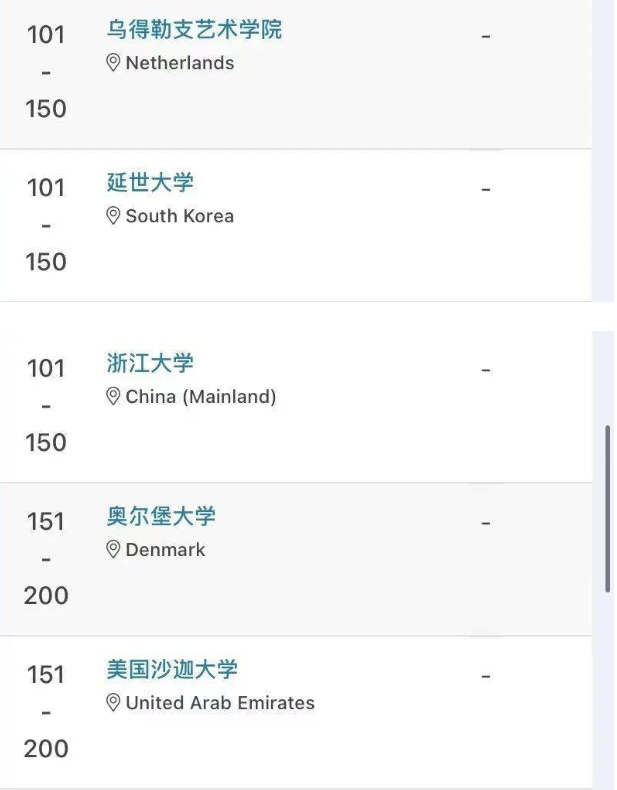Image resolution: width=617 pixels, height=790 pixels.
Task: Open the 美国沙迦大学 university link
Action: point(172,670)
